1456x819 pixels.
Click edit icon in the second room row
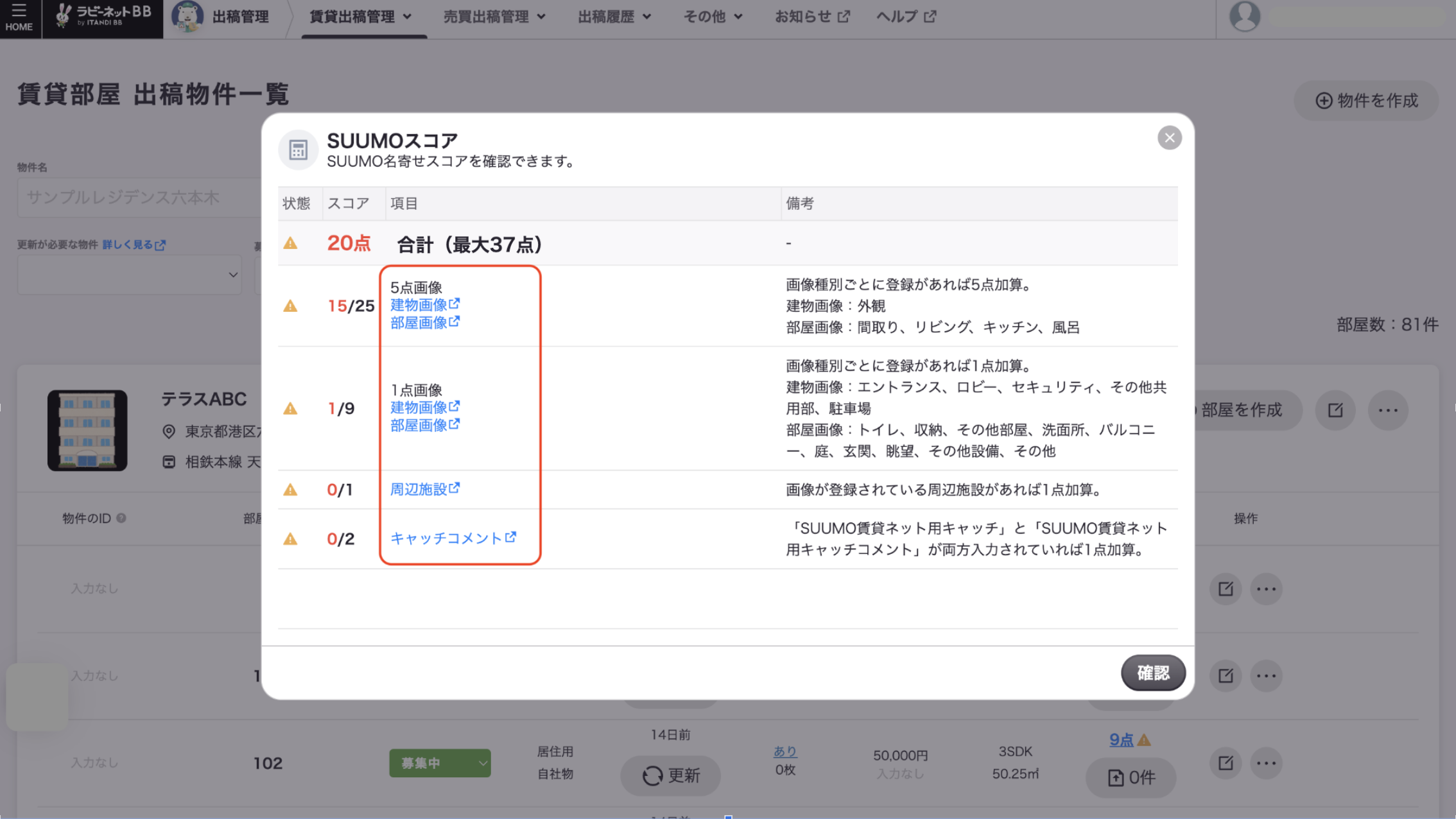tap(1226, 675)
